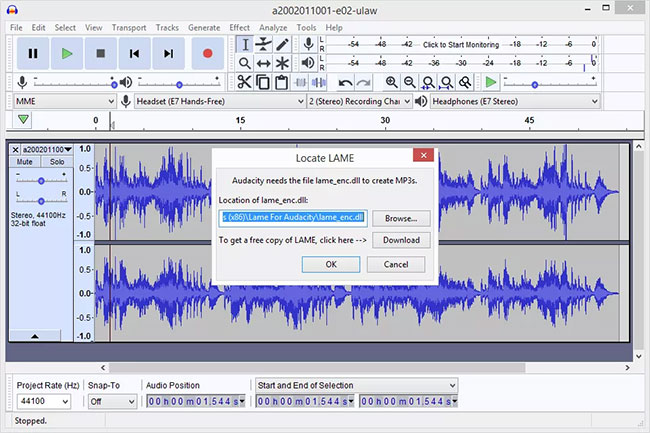The height and width of the screenshot is (433, 650).
Task: Start playback with the Play button
Action: [67, 53]
